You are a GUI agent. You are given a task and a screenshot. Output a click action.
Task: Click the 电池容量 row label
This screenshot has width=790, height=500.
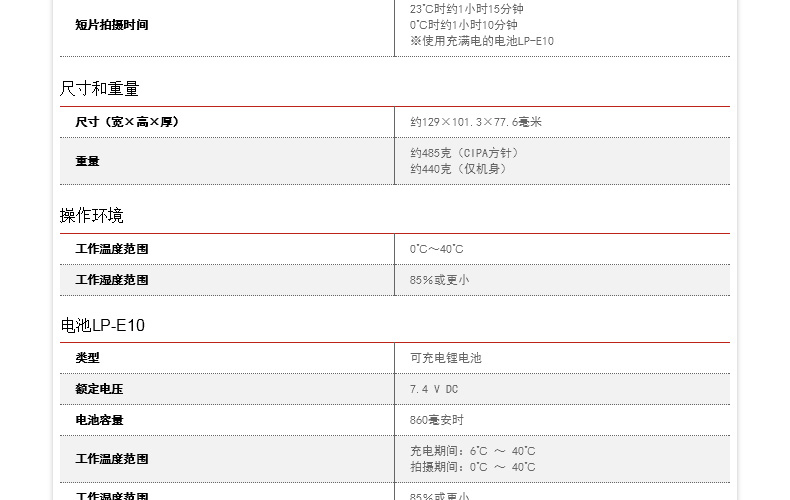[x=99, y=420]
